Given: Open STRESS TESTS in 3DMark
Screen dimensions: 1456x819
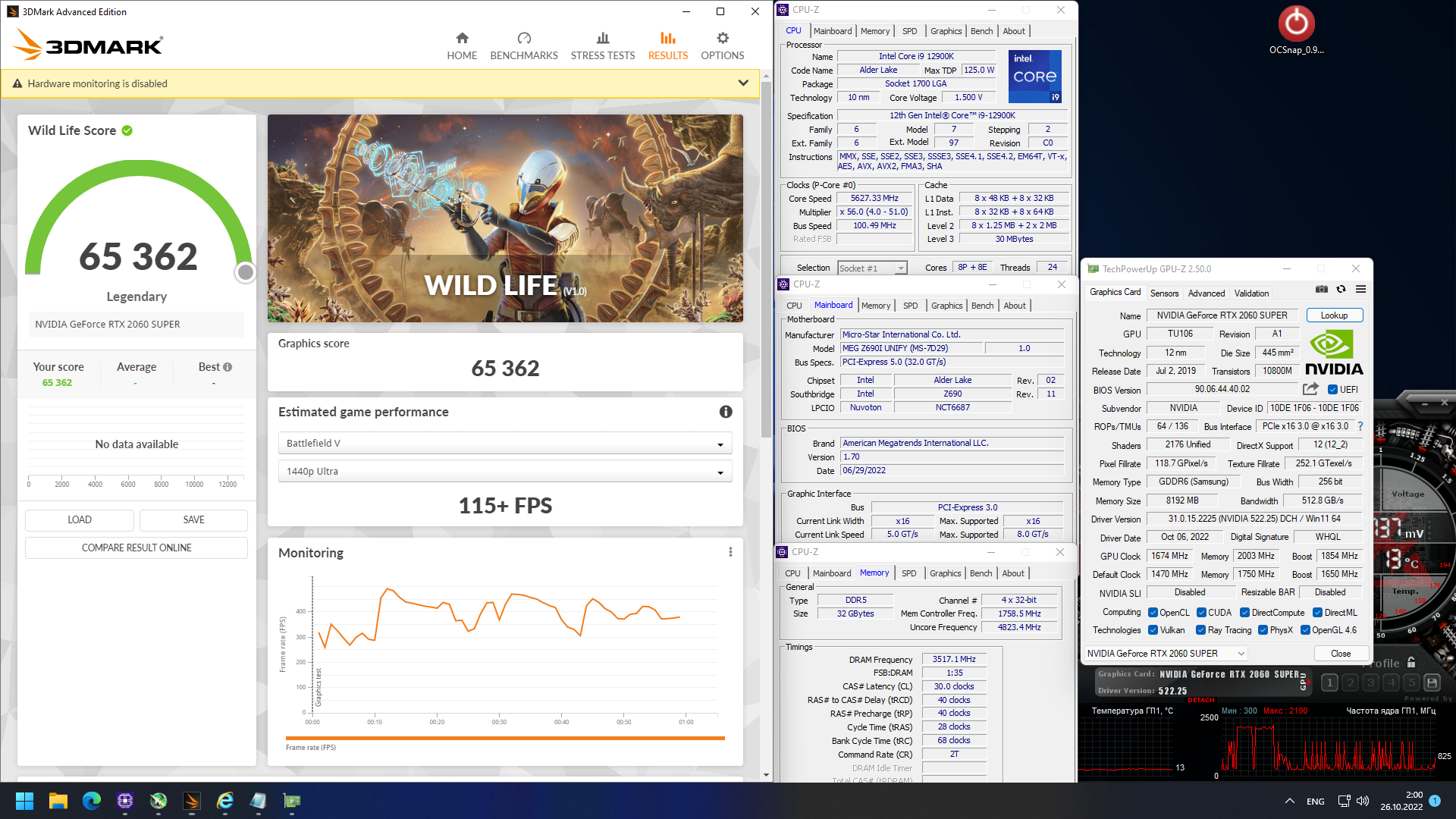Looking at the screenshot, I should pyautogui.click(x=603, y=46).
